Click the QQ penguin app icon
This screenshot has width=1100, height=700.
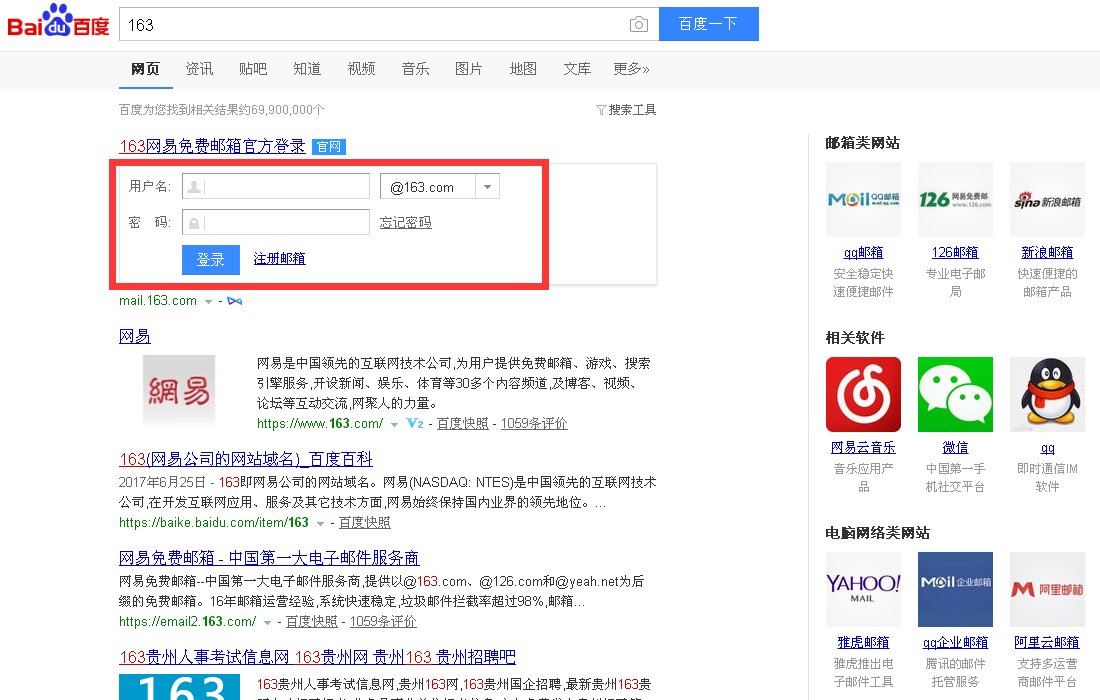(1047, 394)
